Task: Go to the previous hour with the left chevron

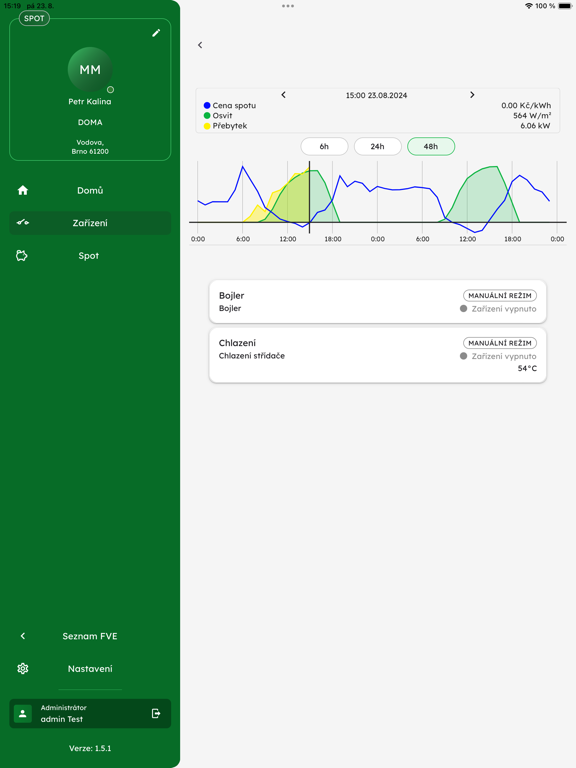Action: (283, 95)
